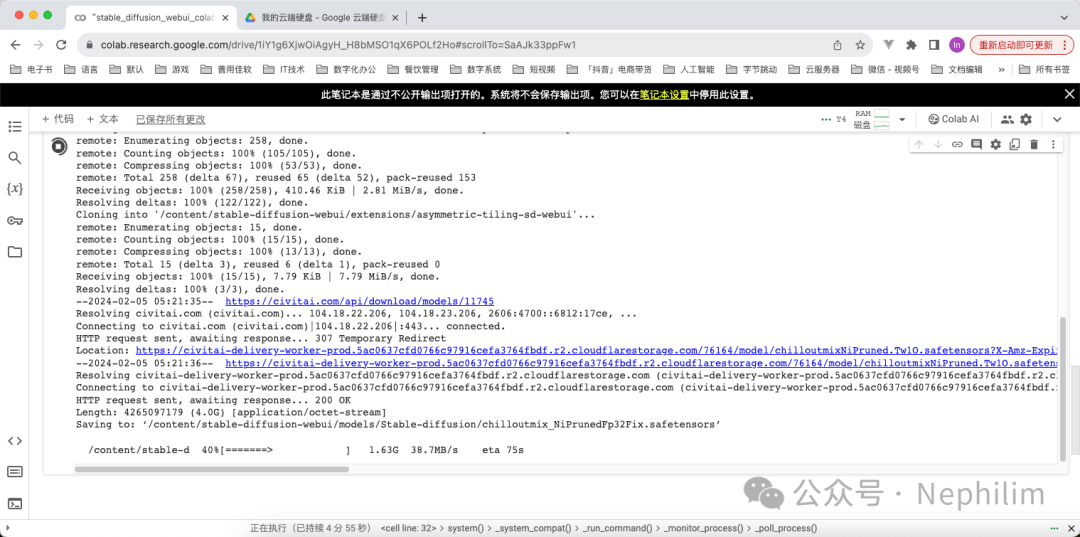Go back to the previous page

tap(15, 45)
